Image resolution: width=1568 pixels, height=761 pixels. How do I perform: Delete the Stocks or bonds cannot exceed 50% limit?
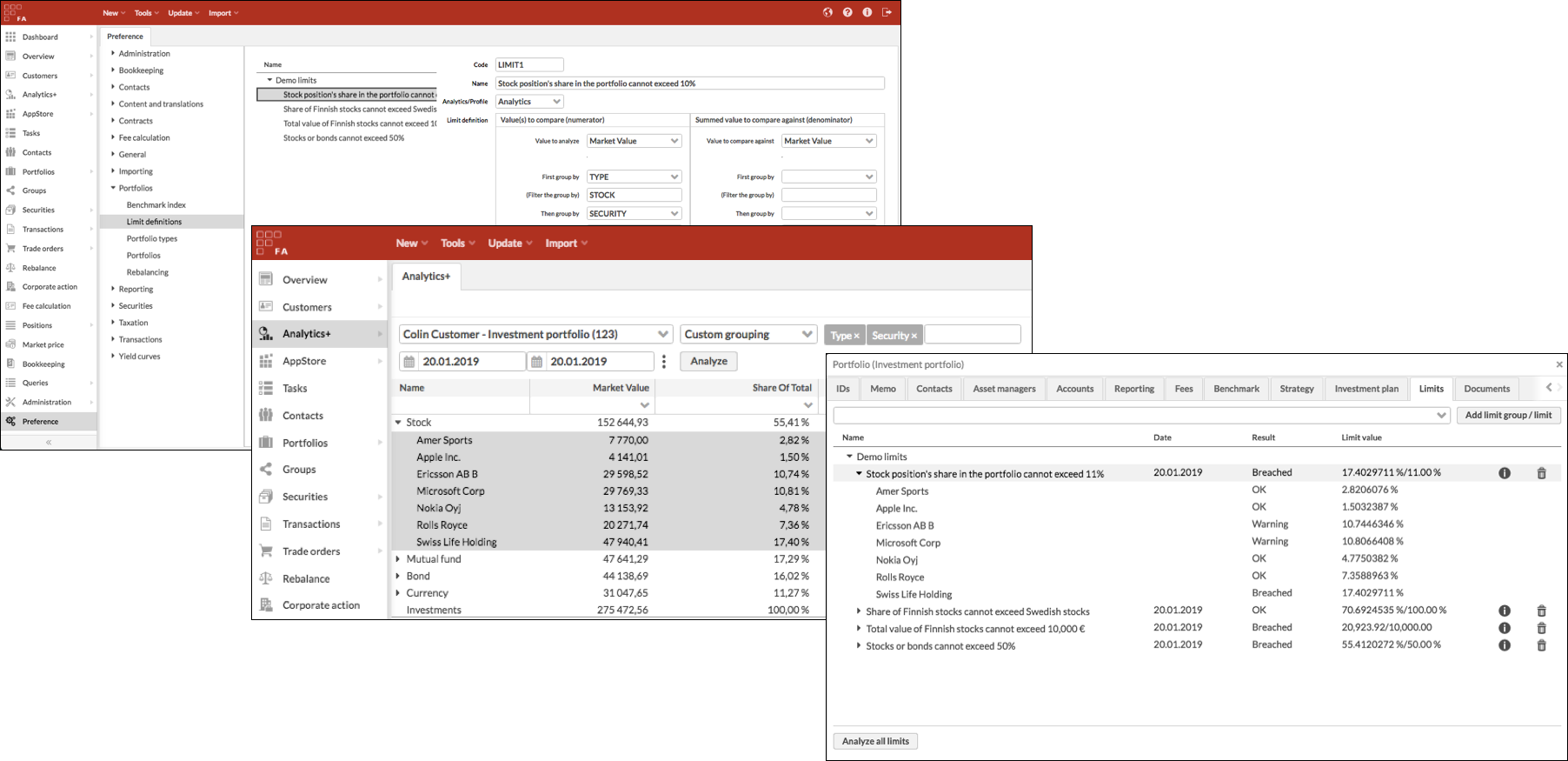click(1542, 645)
